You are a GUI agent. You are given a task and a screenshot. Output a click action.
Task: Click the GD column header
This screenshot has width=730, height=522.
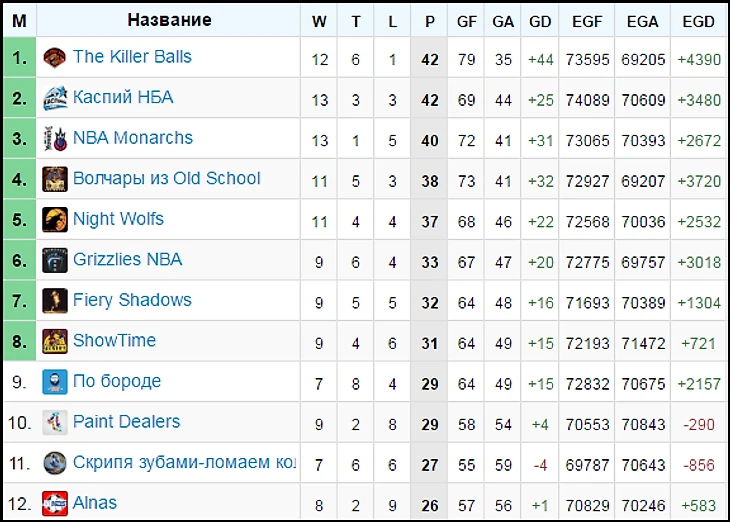(540, 20)
